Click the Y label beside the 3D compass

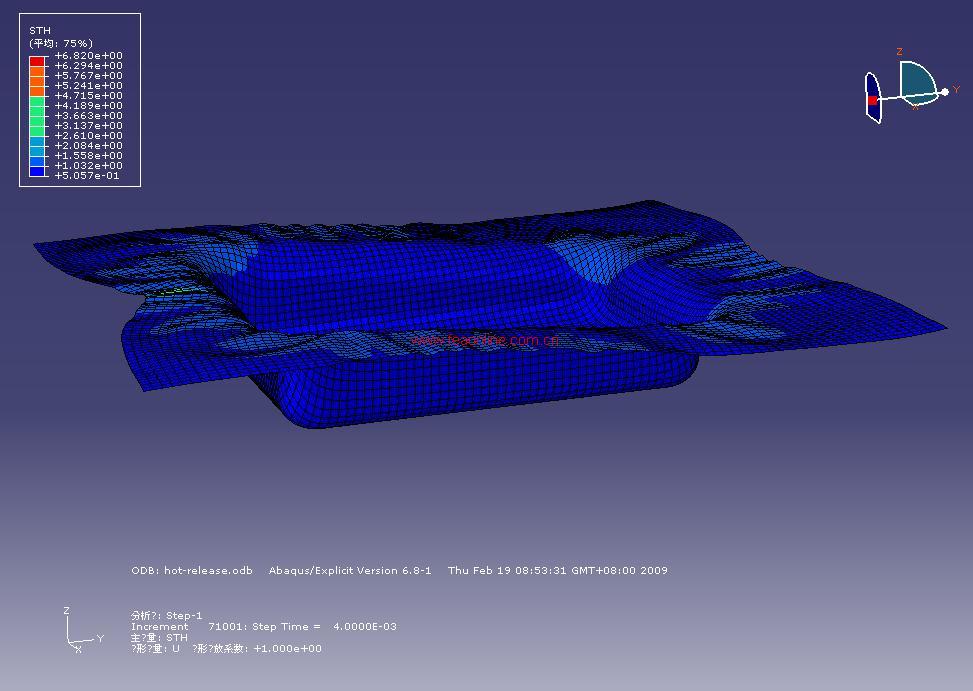(x=956, y=90)
